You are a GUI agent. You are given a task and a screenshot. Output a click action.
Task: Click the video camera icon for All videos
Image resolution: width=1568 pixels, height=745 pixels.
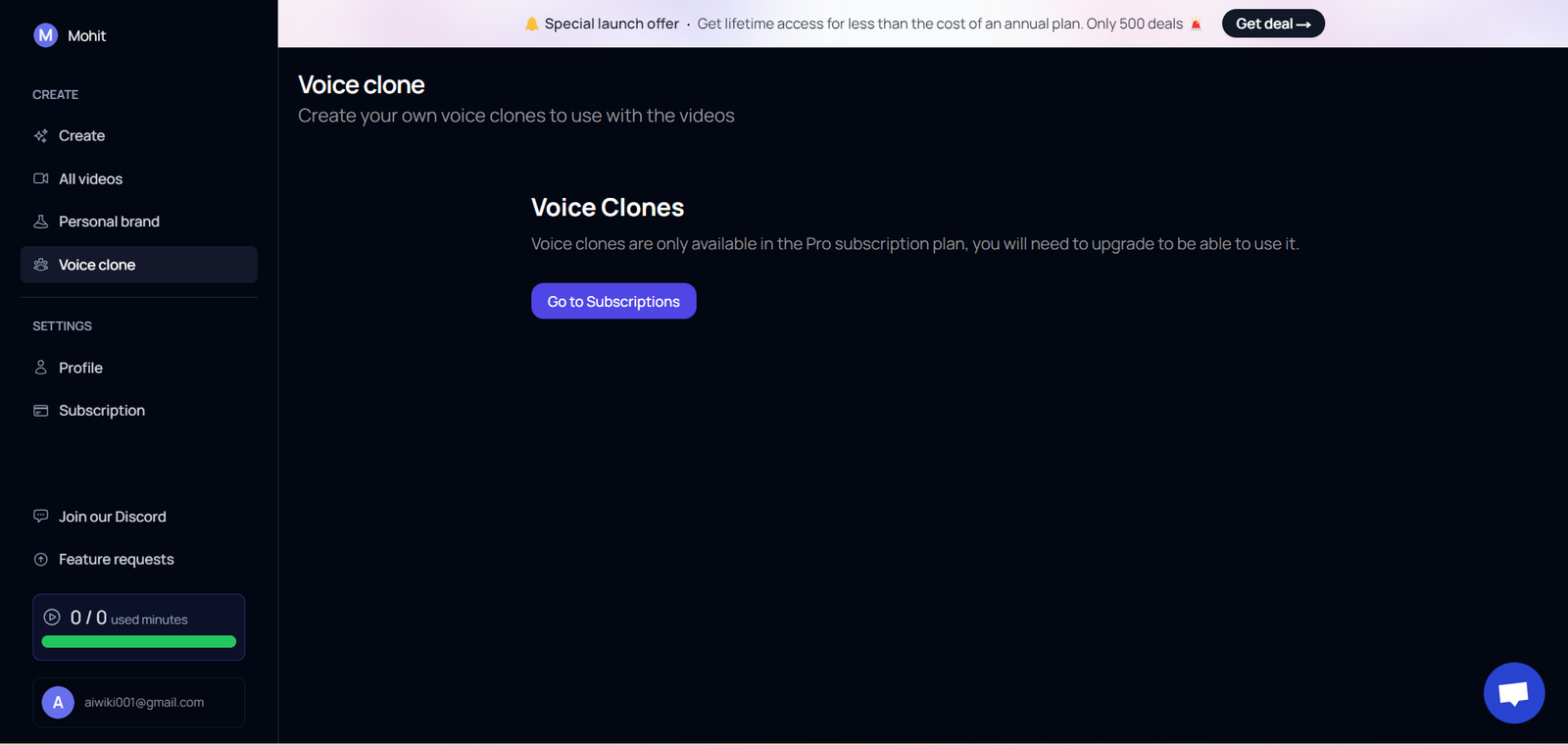click(41, 178)
